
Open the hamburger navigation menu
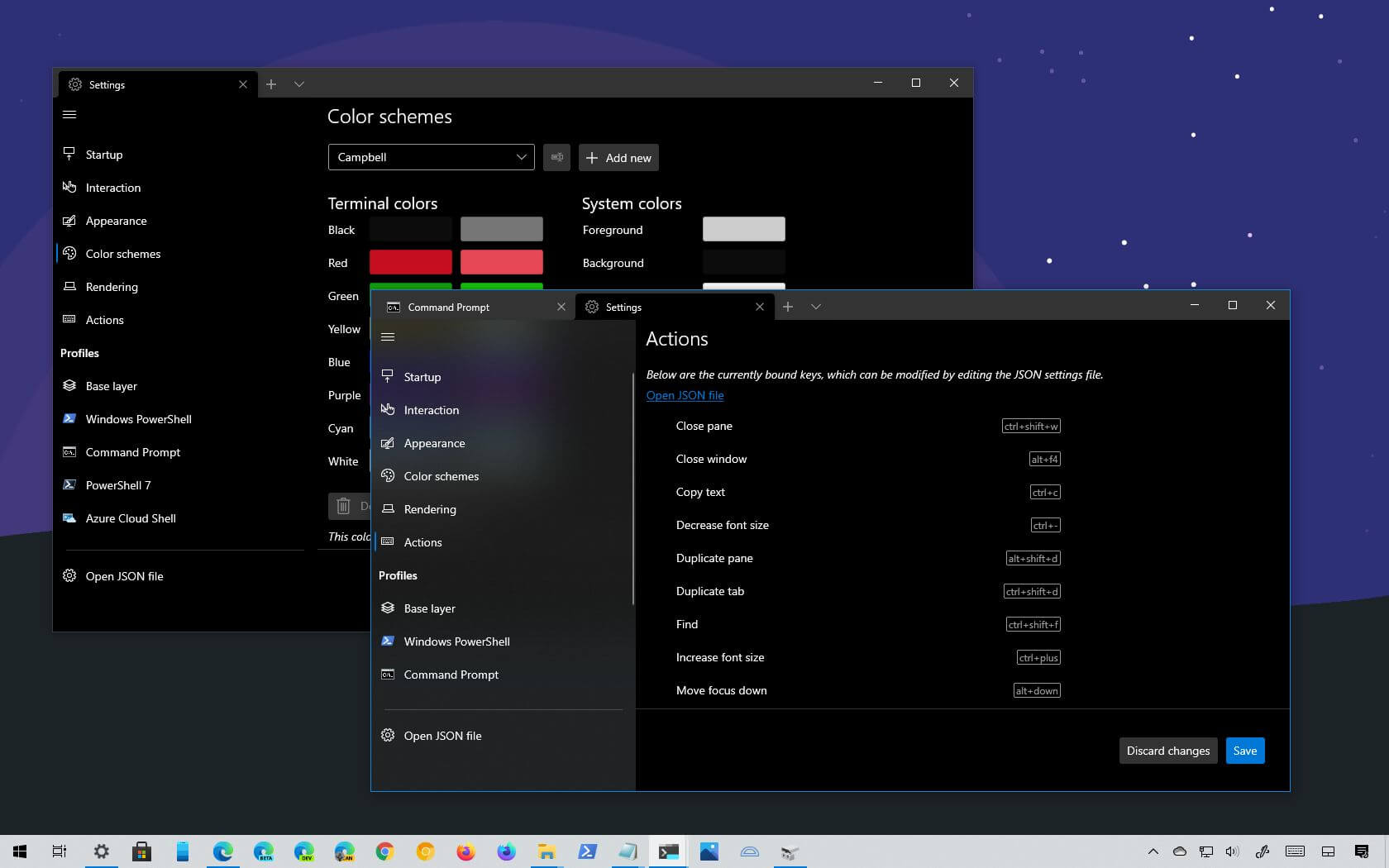387,336
